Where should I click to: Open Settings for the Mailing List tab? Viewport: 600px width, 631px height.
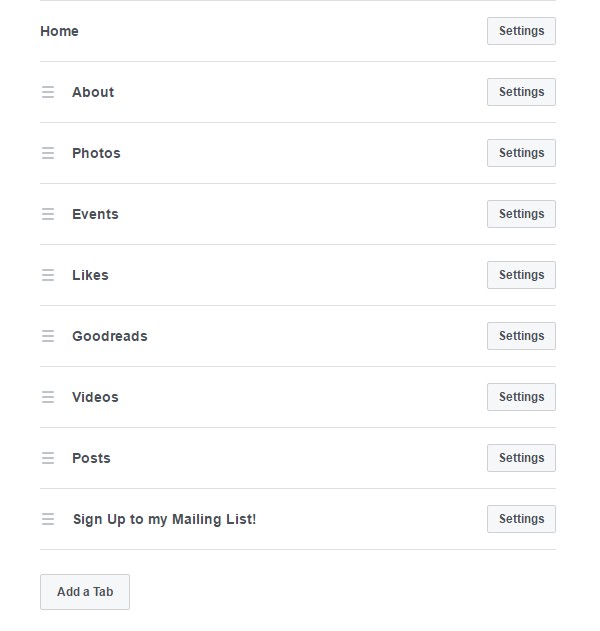(521, 519)
